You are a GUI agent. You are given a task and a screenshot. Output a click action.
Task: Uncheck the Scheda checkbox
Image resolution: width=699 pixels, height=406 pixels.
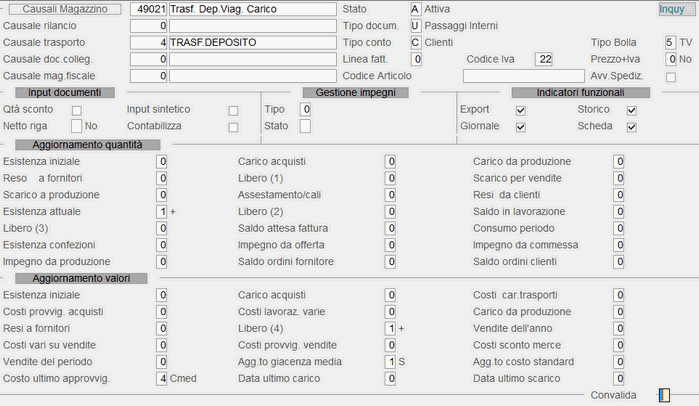coord(631,127)
